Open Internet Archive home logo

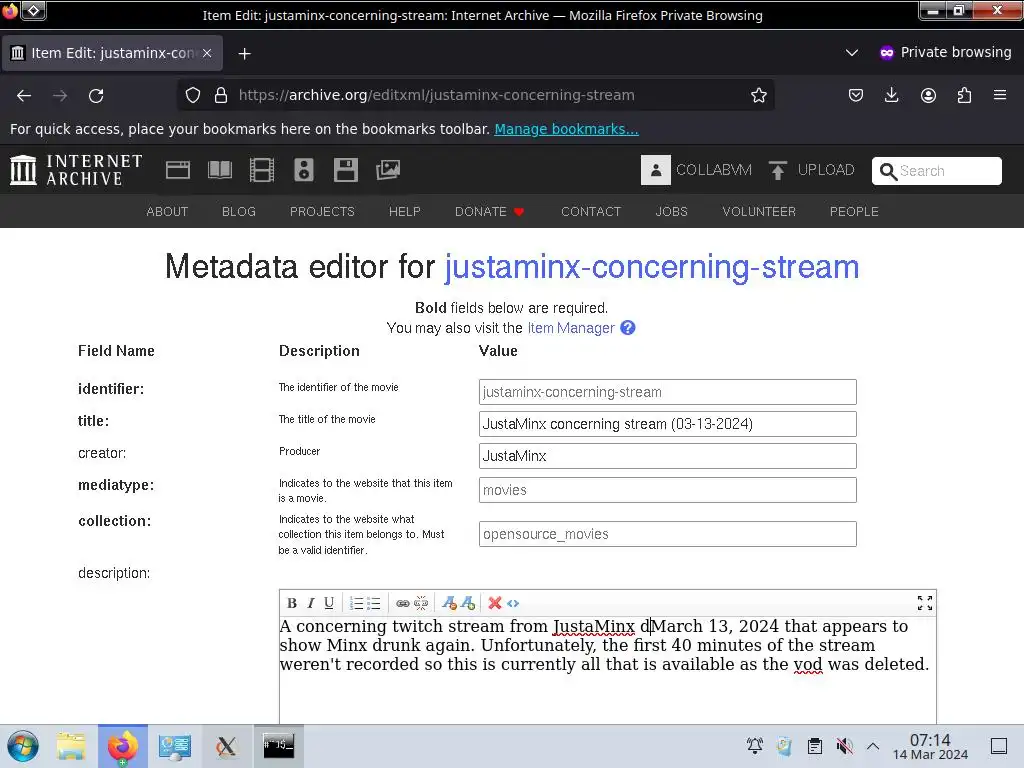(x=76, y=170)
